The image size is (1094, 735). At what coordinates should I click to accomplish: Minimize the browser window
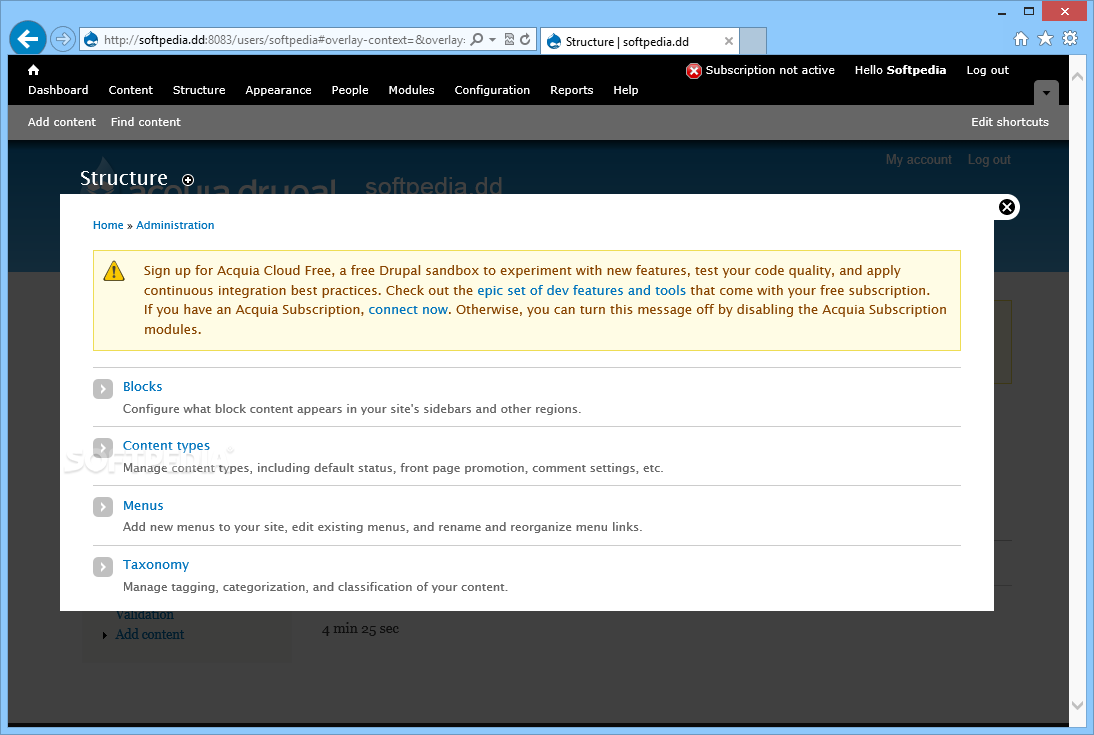(x=1002, y=12)
